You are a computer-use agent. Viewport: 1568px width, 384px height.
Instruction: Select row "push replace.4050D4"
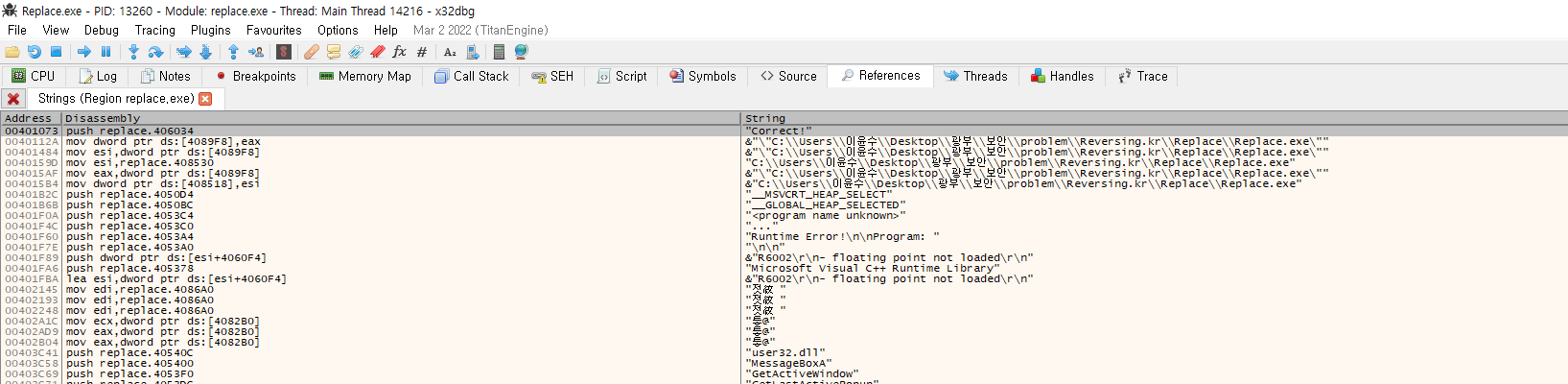point(784,194)
